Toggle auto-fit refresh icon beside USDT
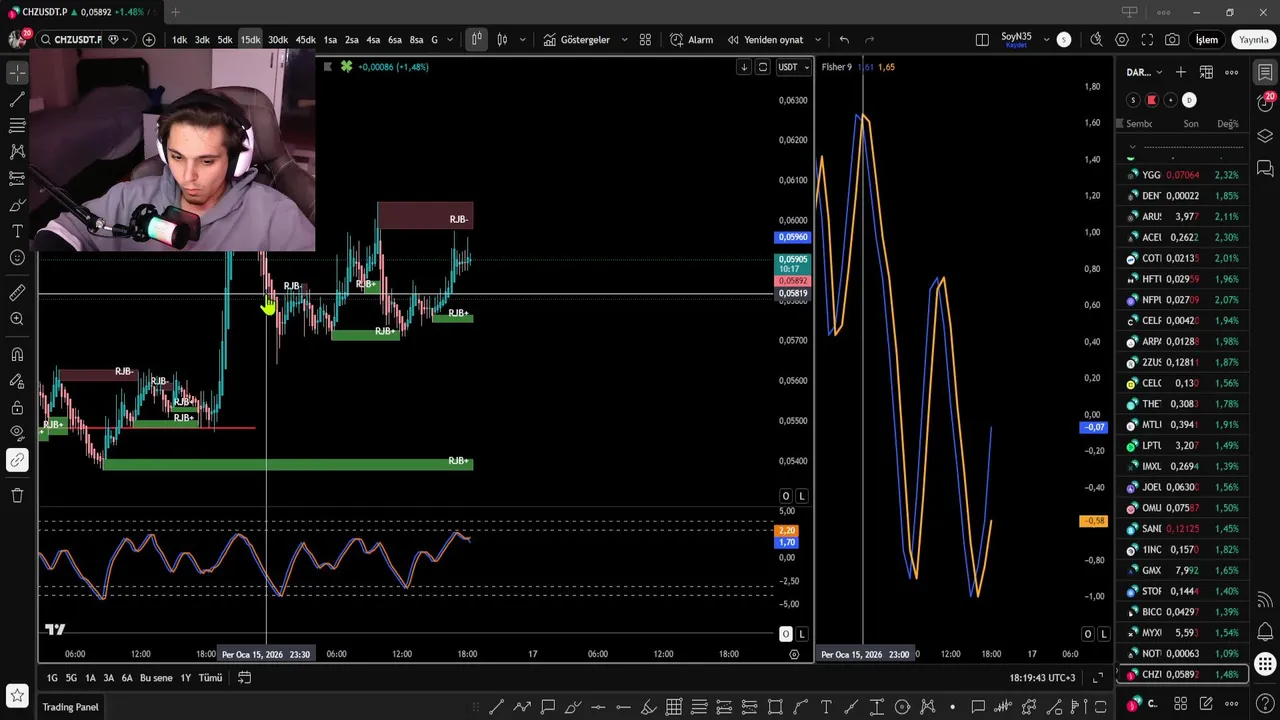The width and height of the screenshot is (1280, 720). (762, 67)
